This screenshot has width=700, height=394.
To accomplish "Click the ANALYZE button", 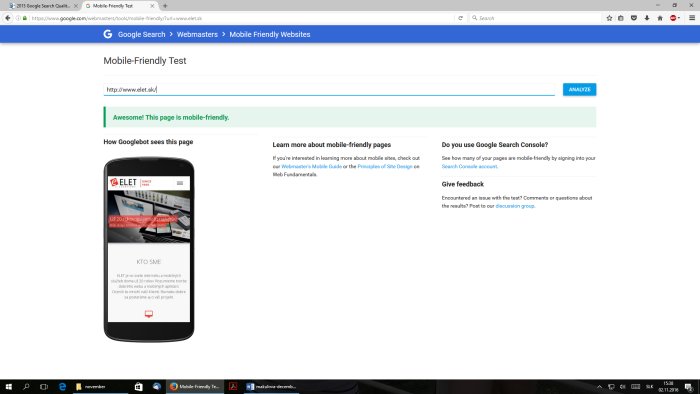I will 579,89.
